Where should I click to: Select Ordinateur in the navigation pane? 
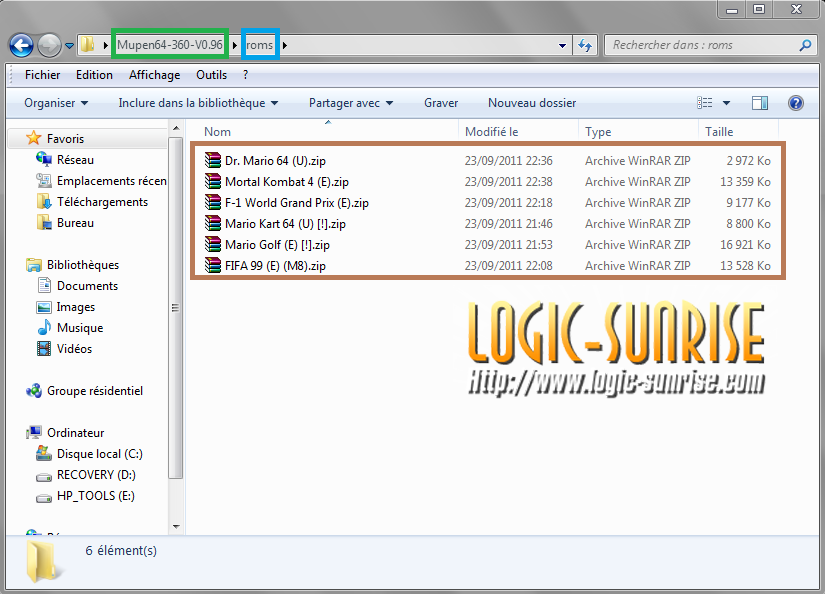click(x=75, y=432)
